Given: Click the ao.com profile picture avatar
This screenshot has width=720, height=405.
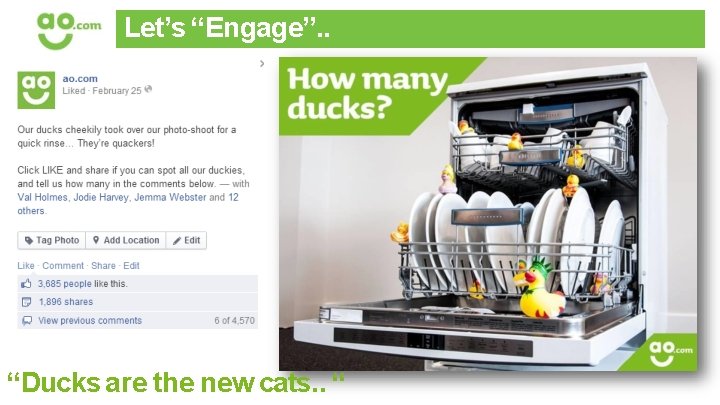Looking at the screenshot, I should [36, 90].
